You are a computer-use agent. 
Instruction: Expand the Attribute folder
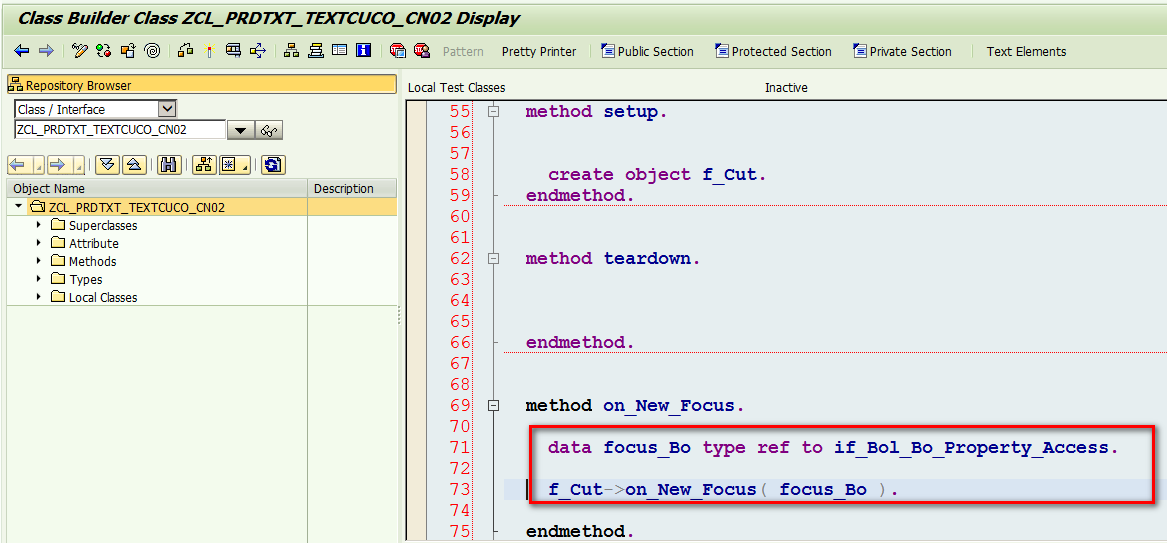tap(39, 242)
